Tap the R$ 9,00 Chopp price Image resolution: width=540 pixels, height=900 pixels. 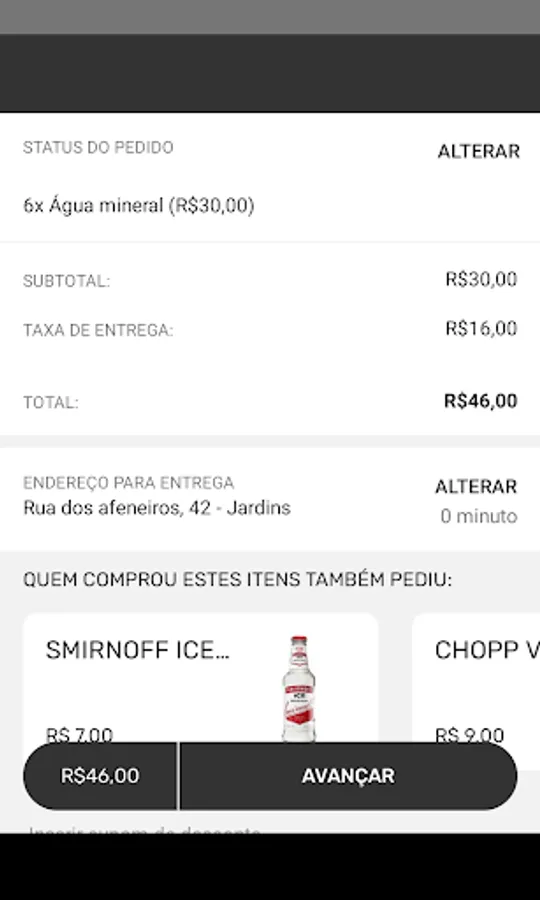[x=469, y=735]
